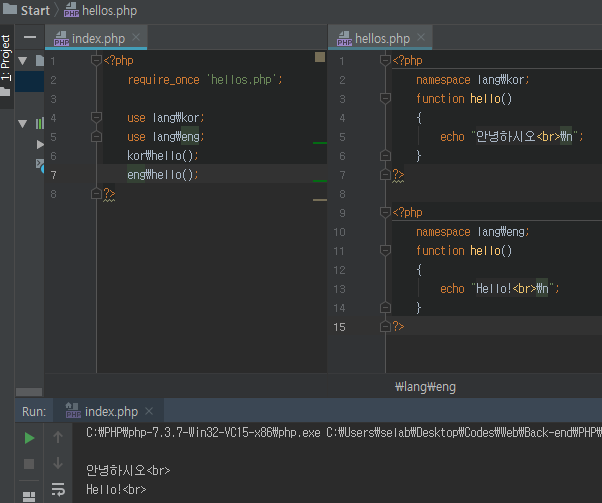The height and width of the screenshot is (503, 602).
Task: Click the Stop process square icon
Action: click(x=29, y=464)
